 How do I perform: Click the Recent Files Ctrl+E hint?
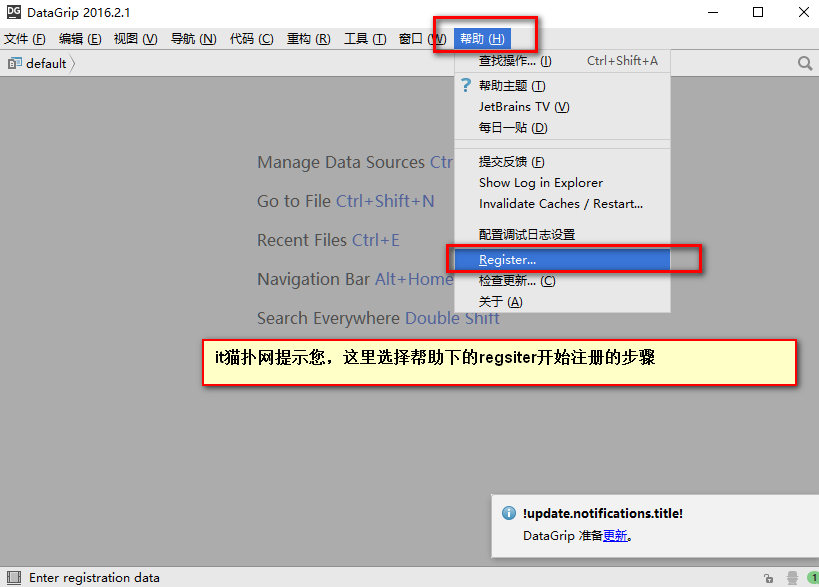point(329,240)
